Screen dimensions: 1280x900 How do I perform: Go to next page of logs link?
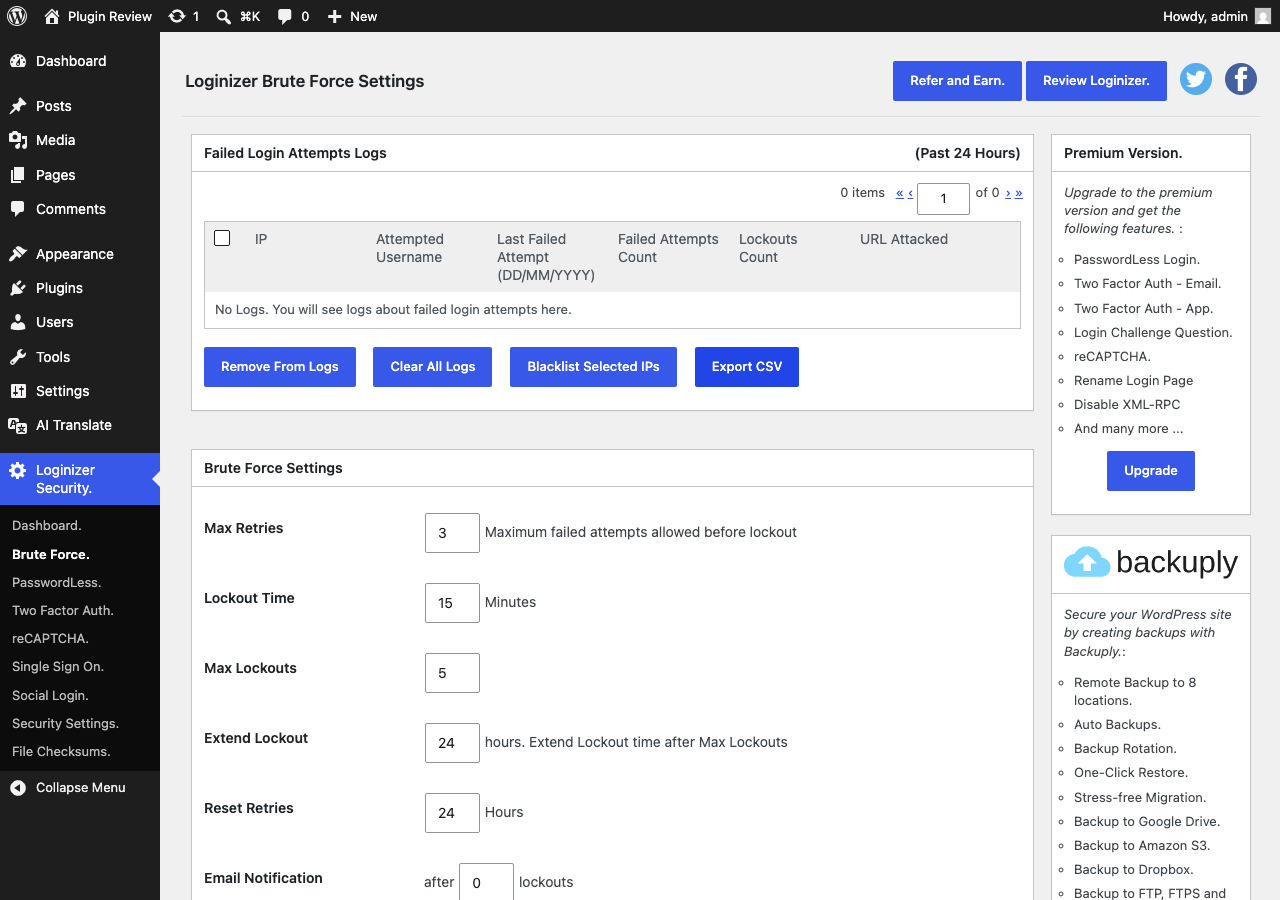[1008, 193]
